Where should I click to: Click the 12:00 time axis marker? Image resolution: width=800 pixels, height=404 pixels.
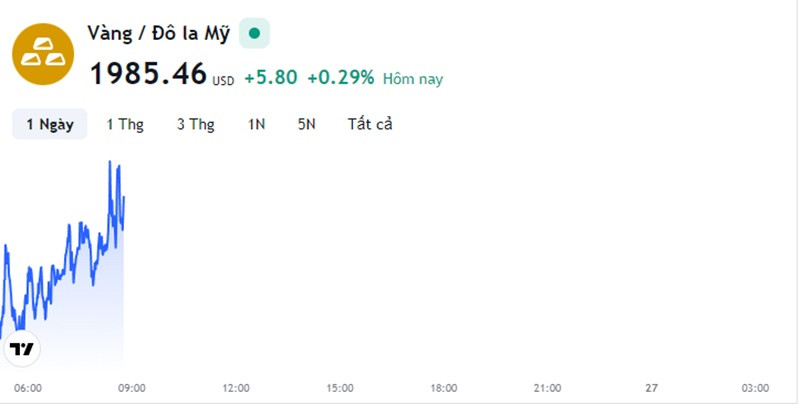(x=236, y=388)
